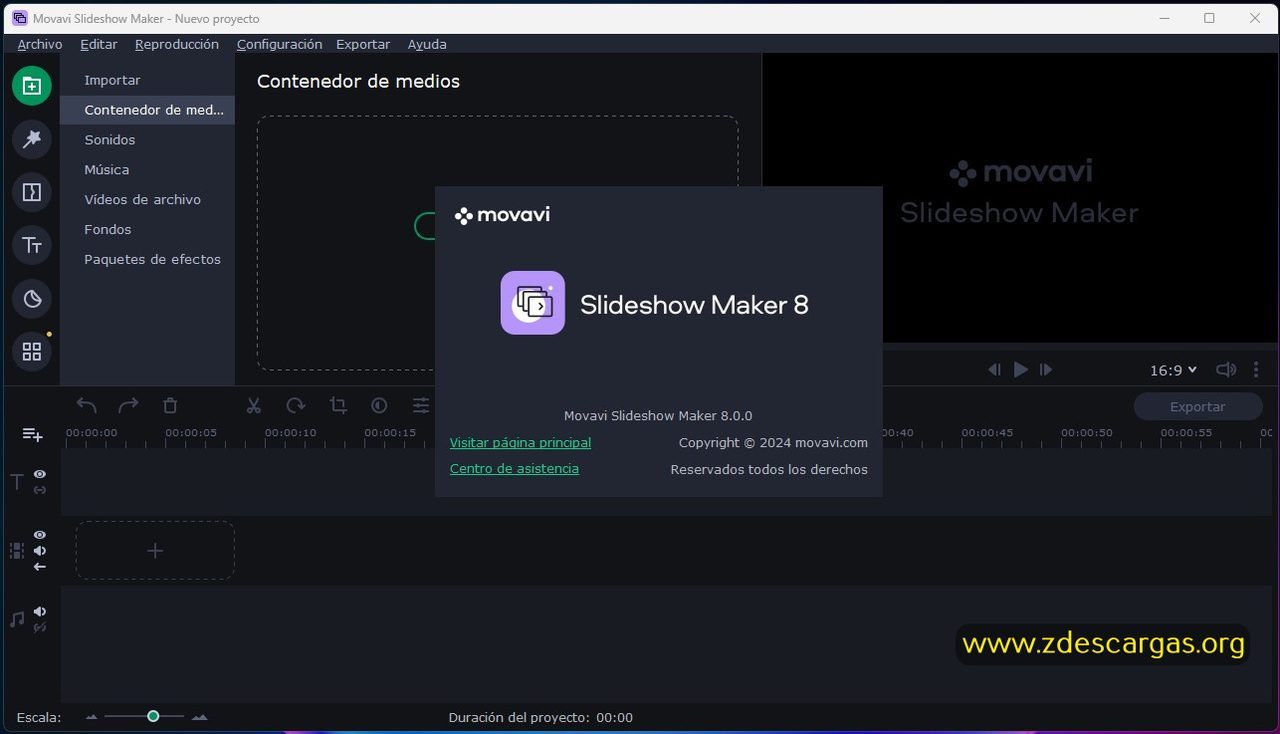Select Vídeos de archivo item

tap(147, 200)
